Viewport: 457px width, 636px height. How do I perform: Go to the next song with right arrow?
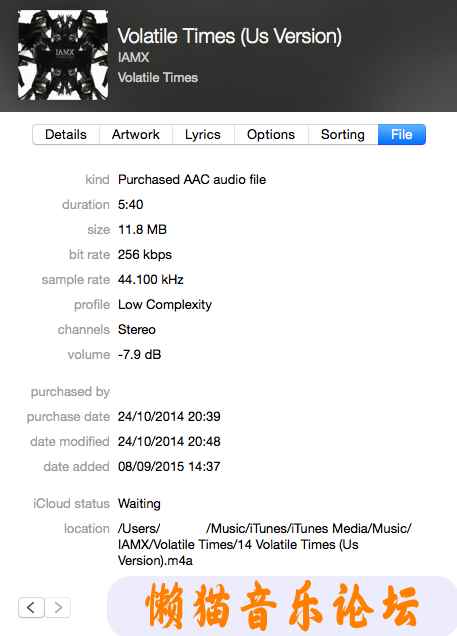point(58,607)
